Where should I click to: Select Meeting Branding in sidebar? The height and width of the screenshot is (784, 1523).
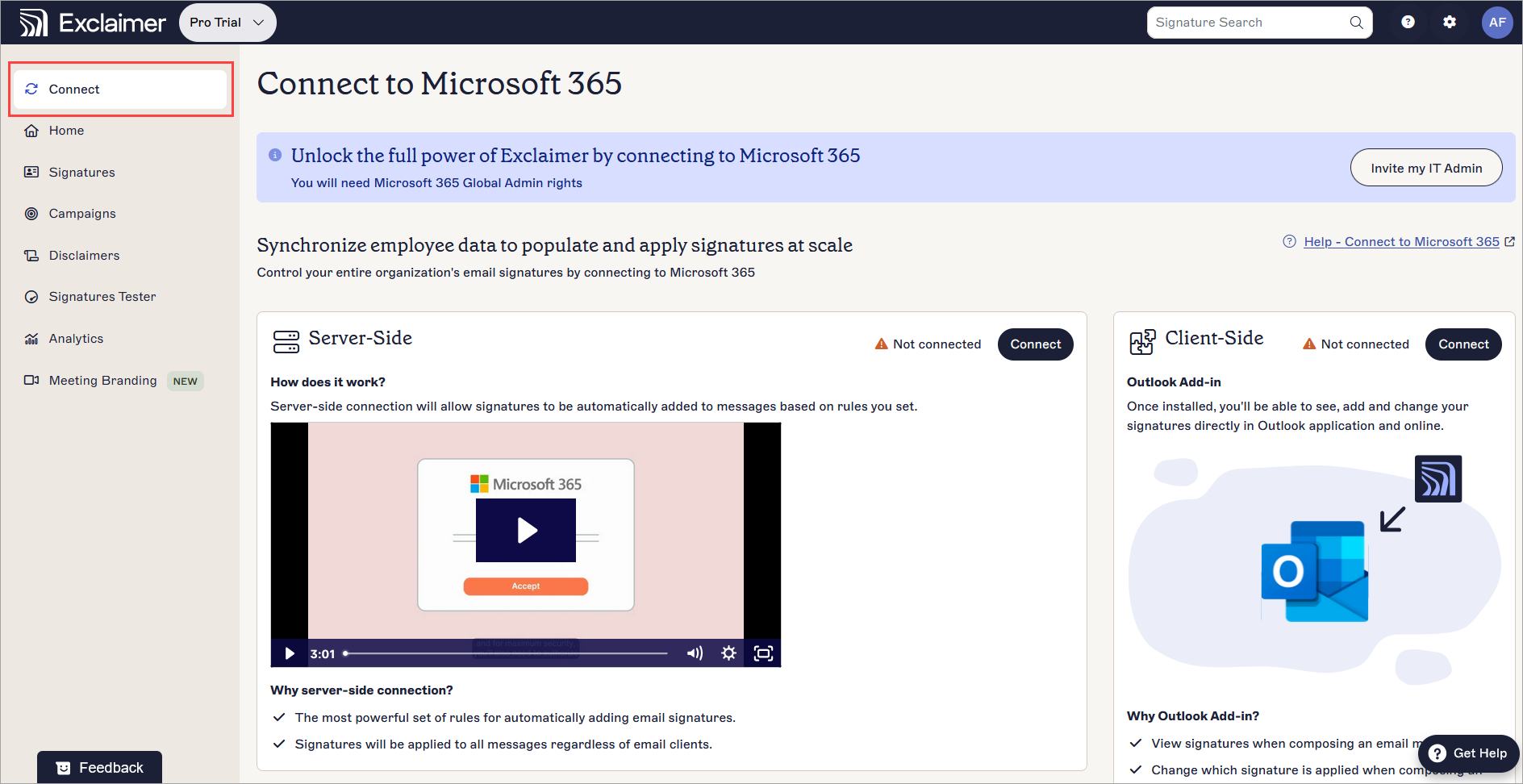point(102,381)
